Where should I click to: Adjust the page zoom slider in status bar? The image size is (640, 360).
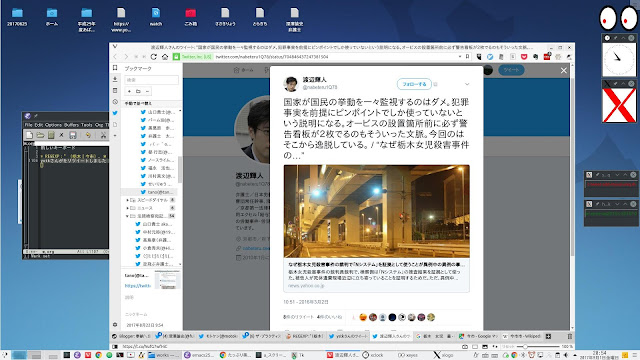(539, 347)
